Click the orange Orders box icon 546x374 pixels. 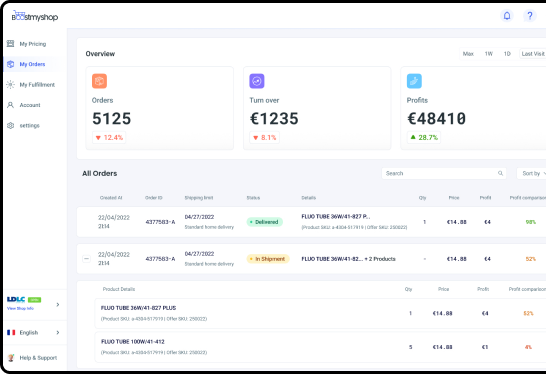point(99,81)
